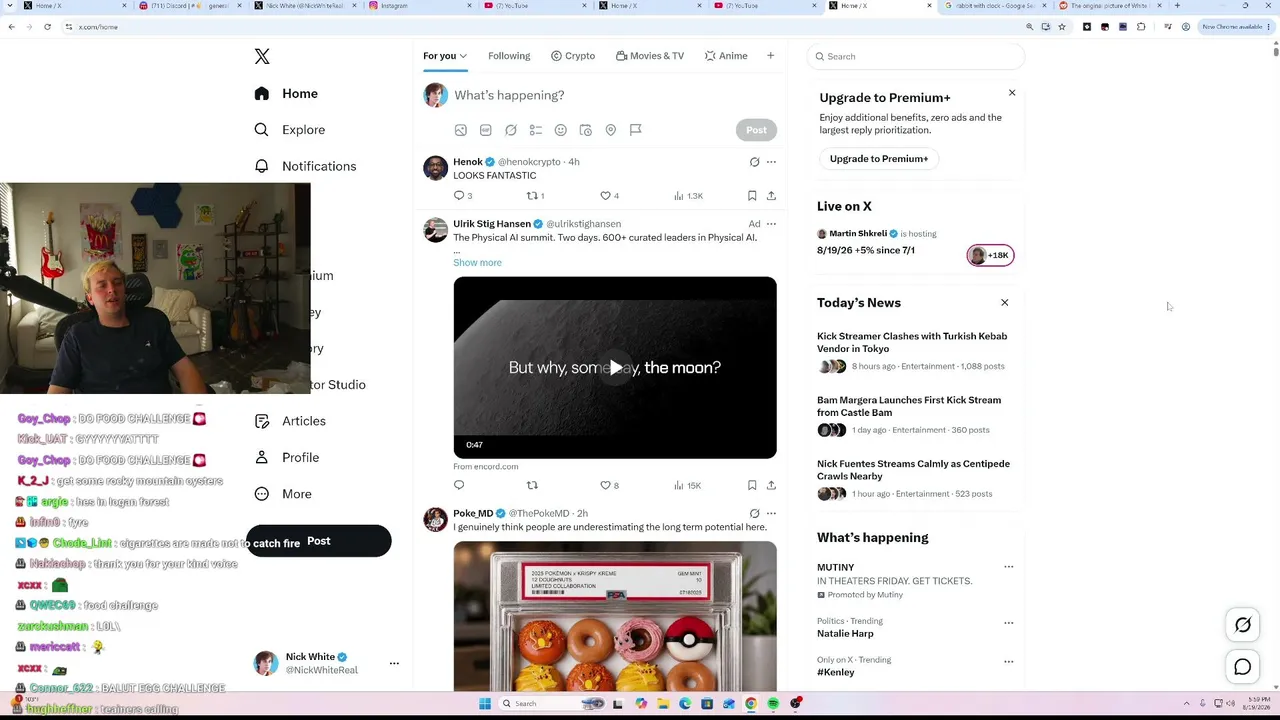
Task: Open the floating Messages chat button
Action: [x=1243, y=667]
